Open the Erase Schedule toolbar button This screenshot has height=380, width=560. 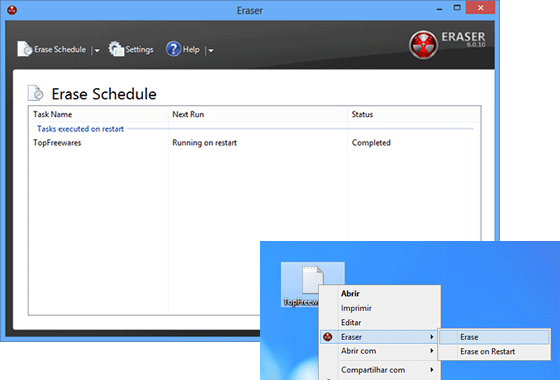pos(52,49)
